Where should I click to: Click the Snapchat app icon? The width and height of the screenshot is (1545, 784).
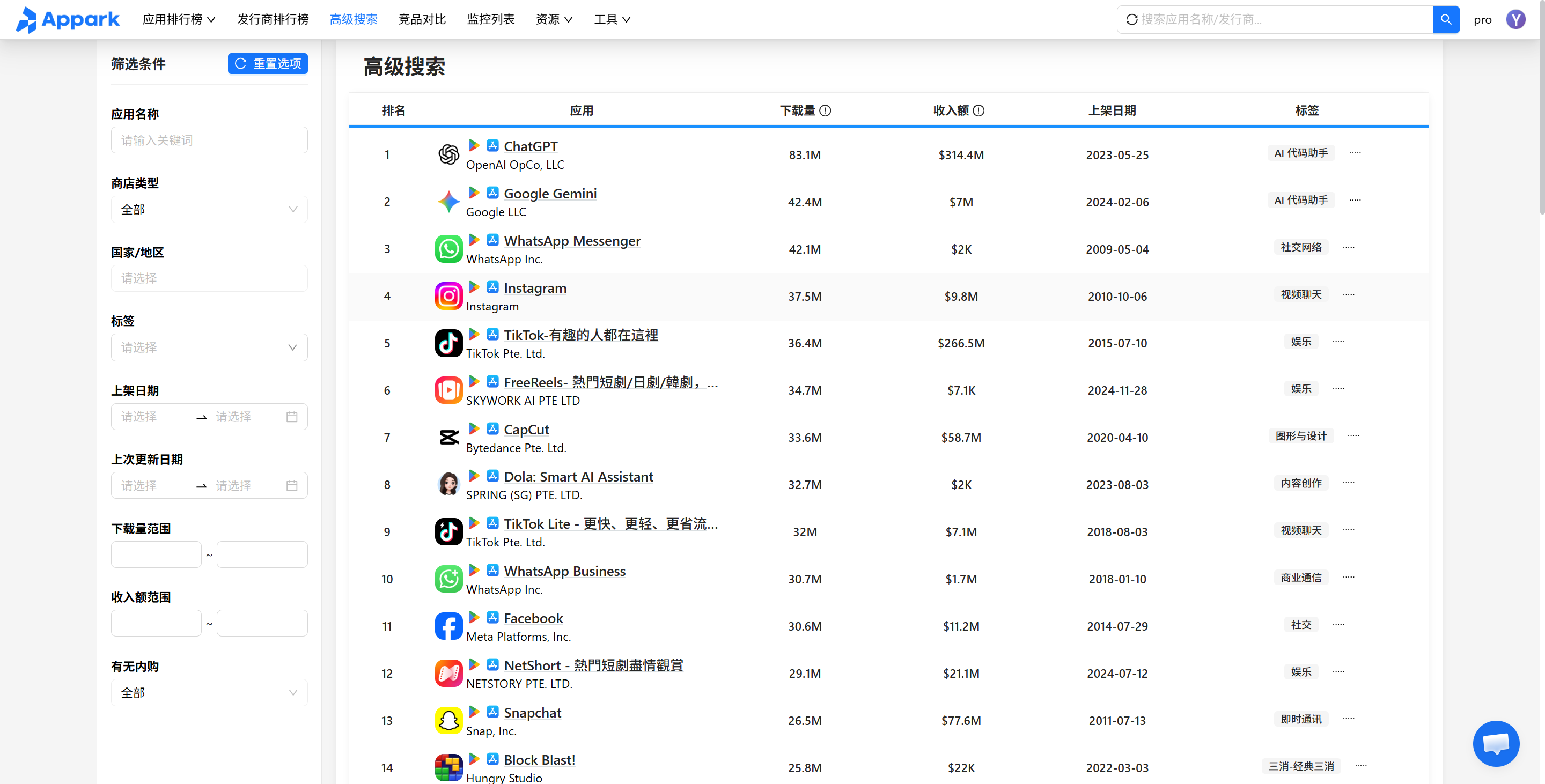coord(448,721)
